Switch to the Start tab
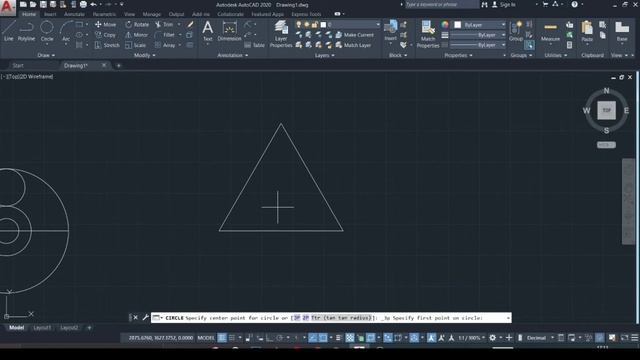This screenshot has height=360, width=640. (18, 65)
